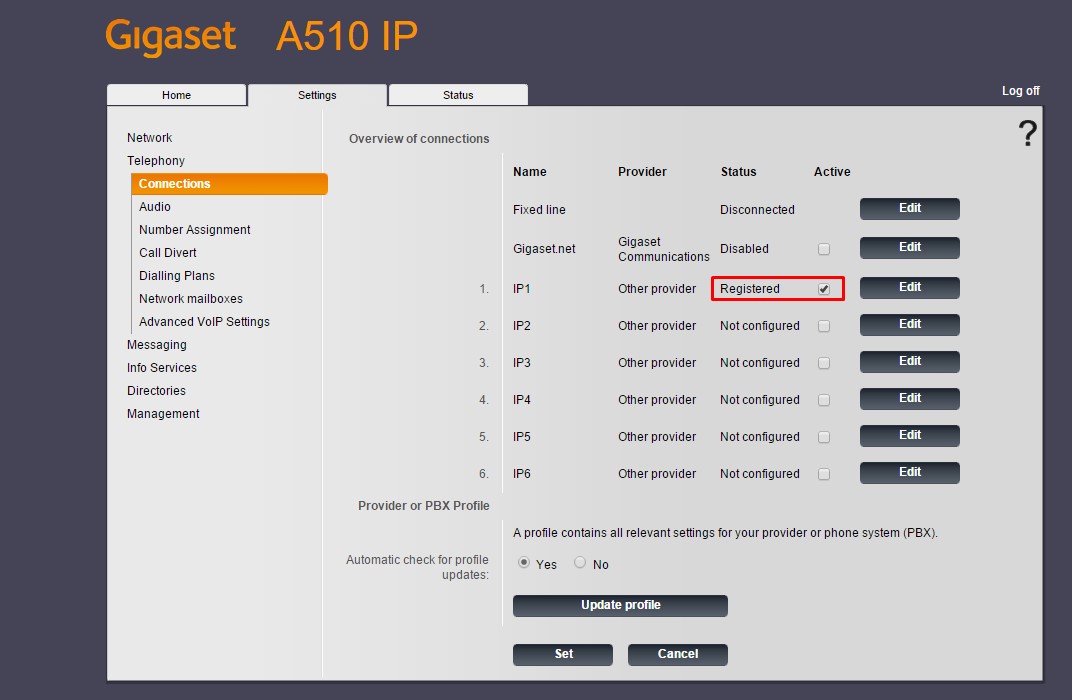Edit the IP5 connection
Image resolution: width=1072 pixels, height=700 pixels.
click(909, 435)
